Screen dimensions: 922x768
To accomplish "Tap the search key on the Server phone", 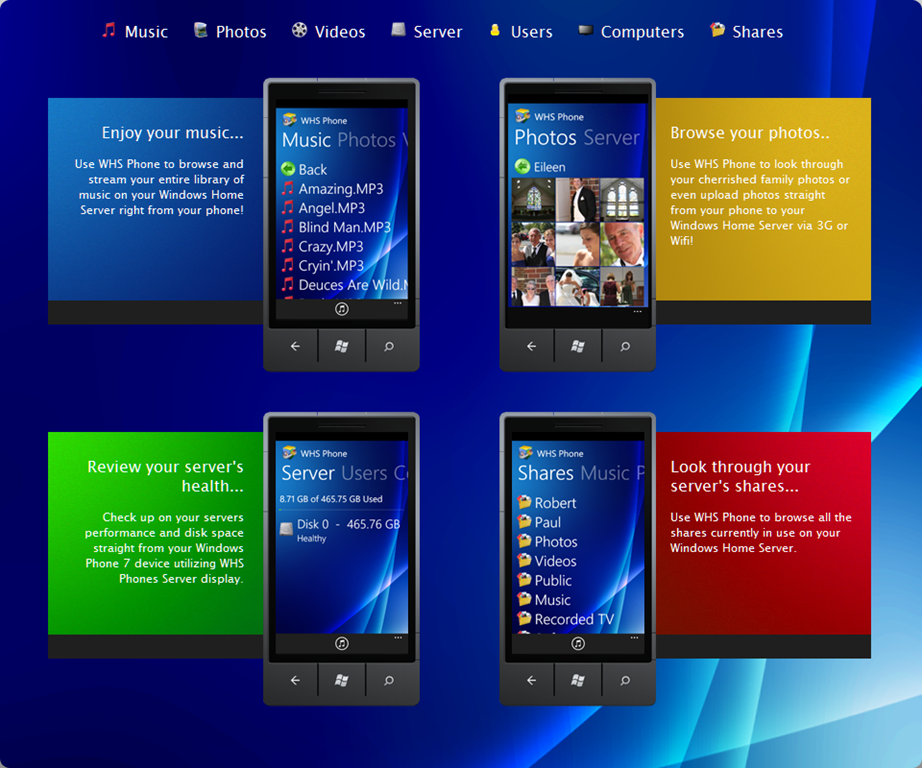I will [389, 680].
